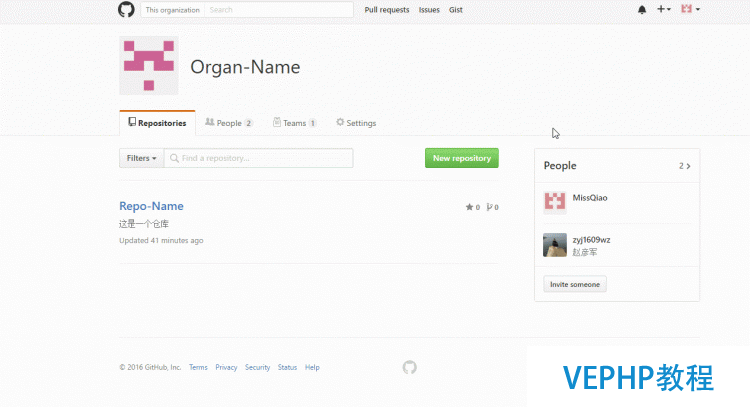The image size is (750, 407).
Task: Open the user avatar menu
Action: pos(690,9)
